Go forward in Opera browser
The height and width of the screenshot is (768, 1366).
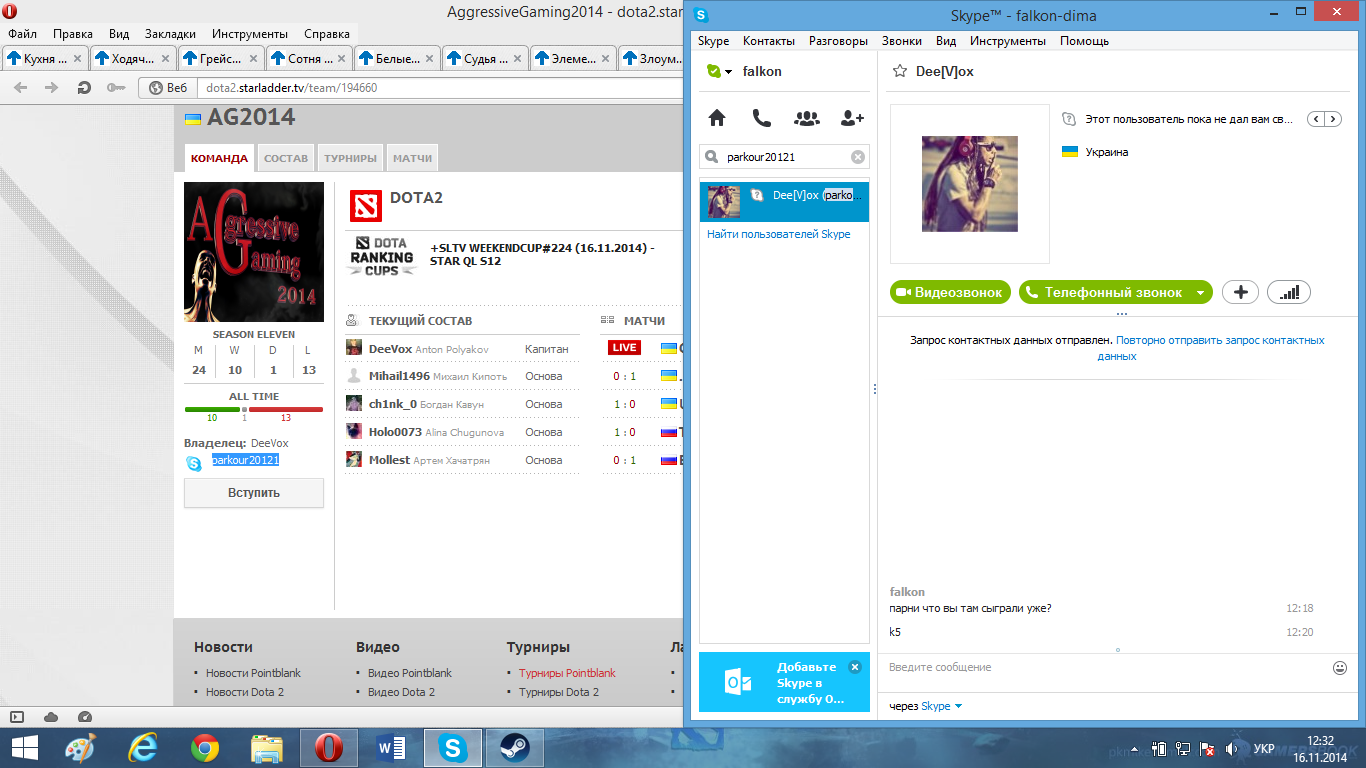(x=51, y=88)
